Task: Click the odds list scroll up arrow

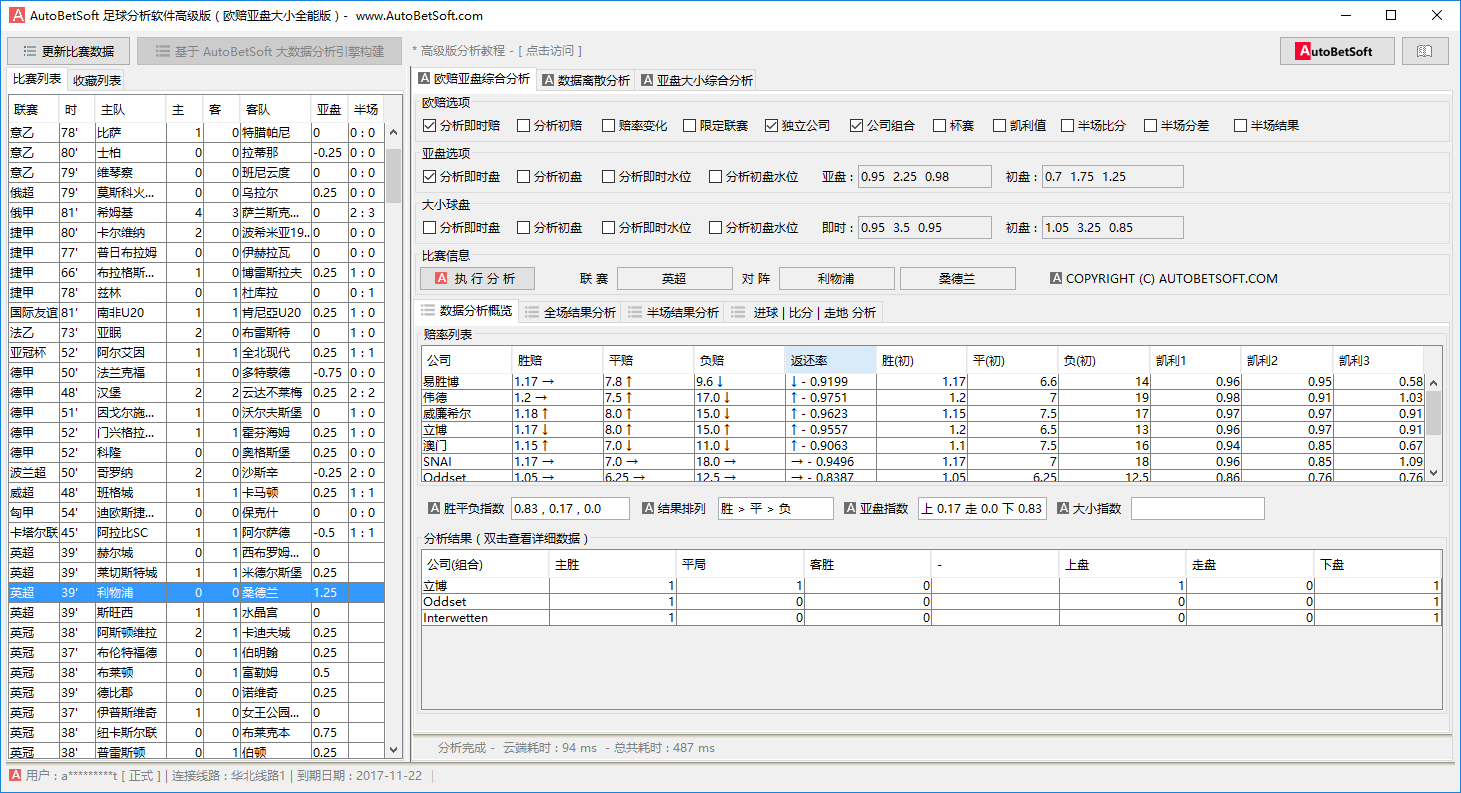Action: (x=1433, y=383)
